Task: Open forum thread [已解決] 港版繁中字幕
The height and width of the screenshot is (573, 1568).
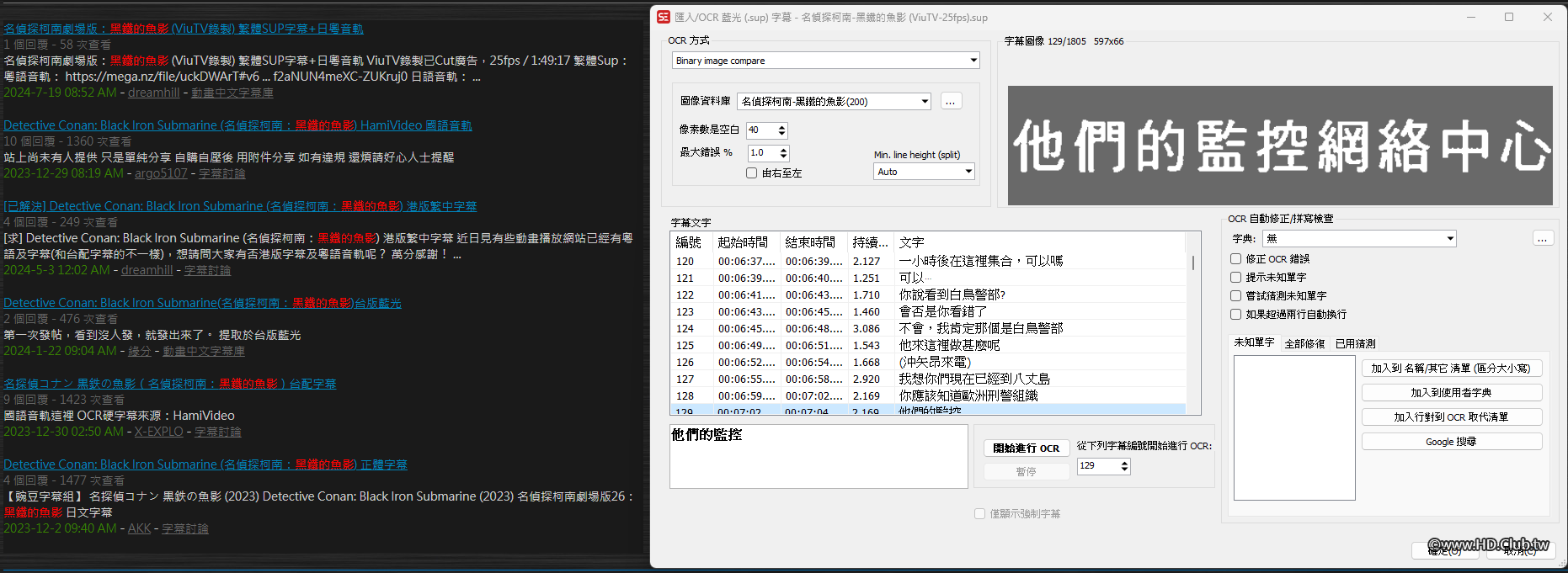Action: [240, 206]
